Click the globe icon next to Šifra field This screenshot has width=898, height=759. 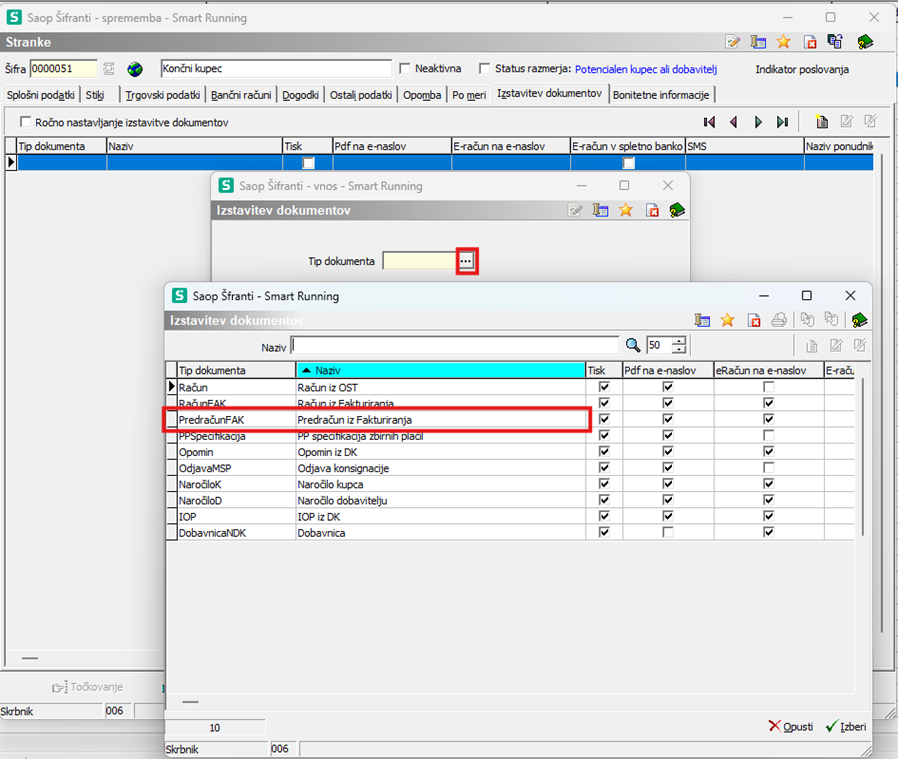tap(135, 69)
